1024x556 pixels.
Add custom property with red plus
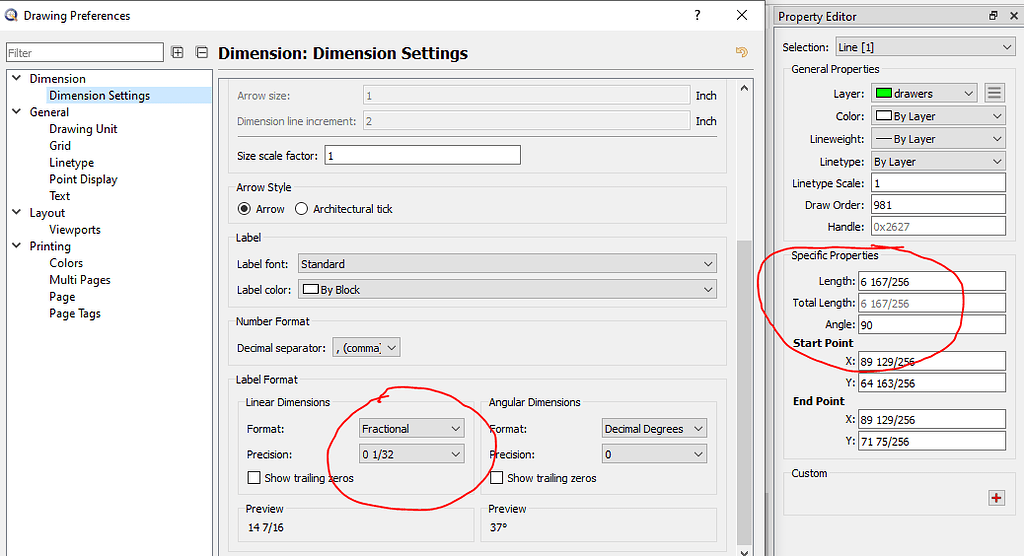pyautogui.click(x=996, y=498)
